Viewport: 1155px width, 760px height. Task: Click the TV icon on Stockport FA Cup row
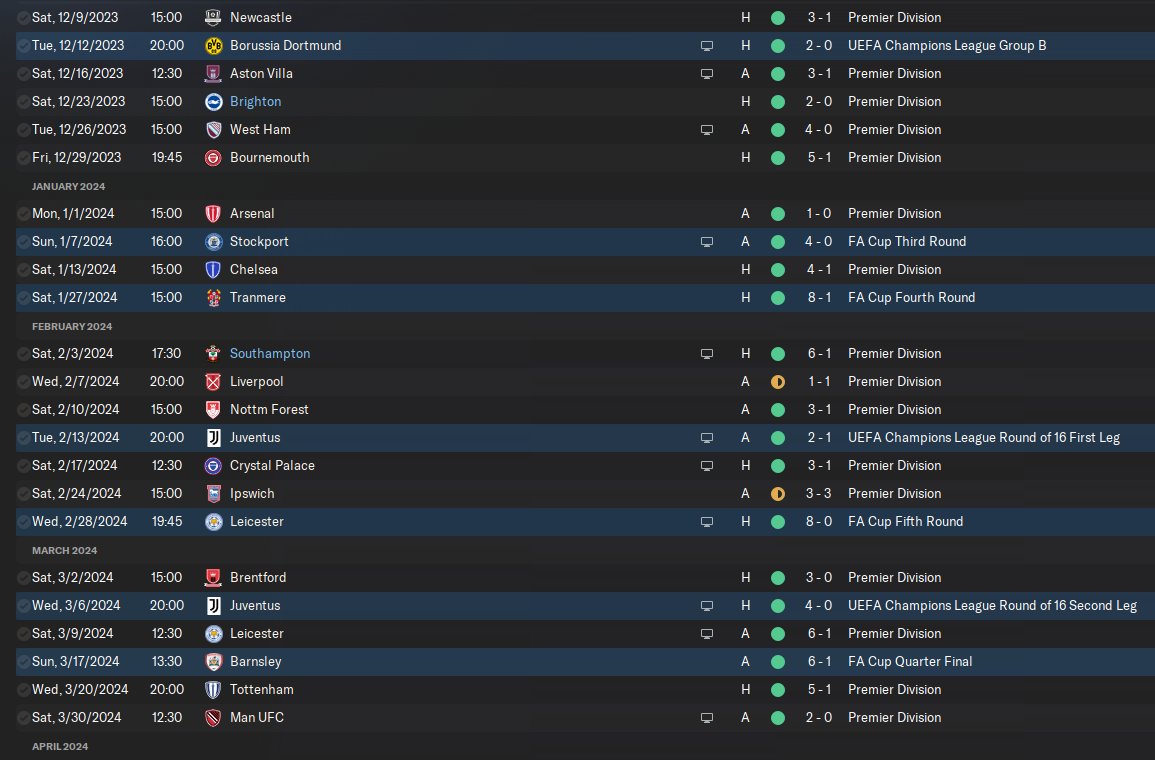click(x=707, y=241)
